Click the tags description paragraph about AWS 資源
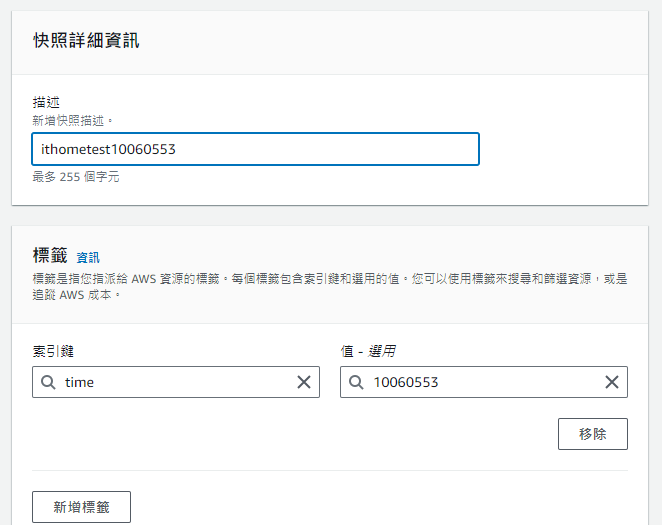662x525 pixels. point(330,287)
